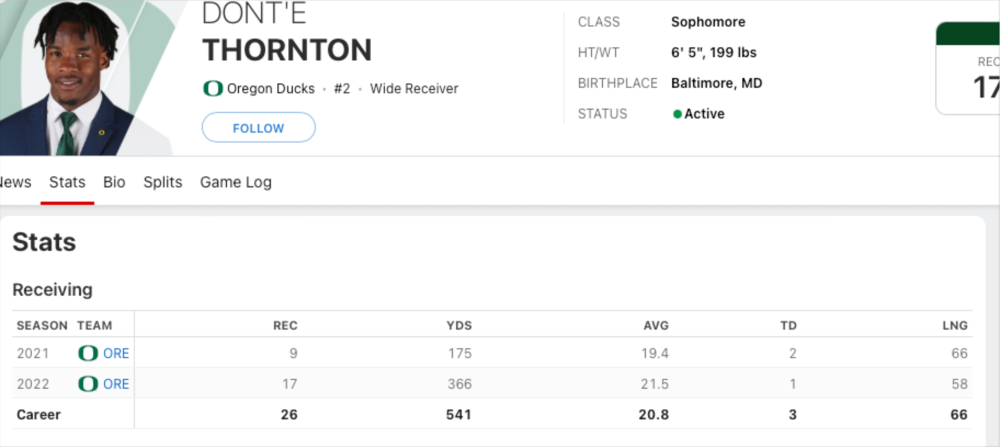Go to the Splits tab

[x=162, y=182]
